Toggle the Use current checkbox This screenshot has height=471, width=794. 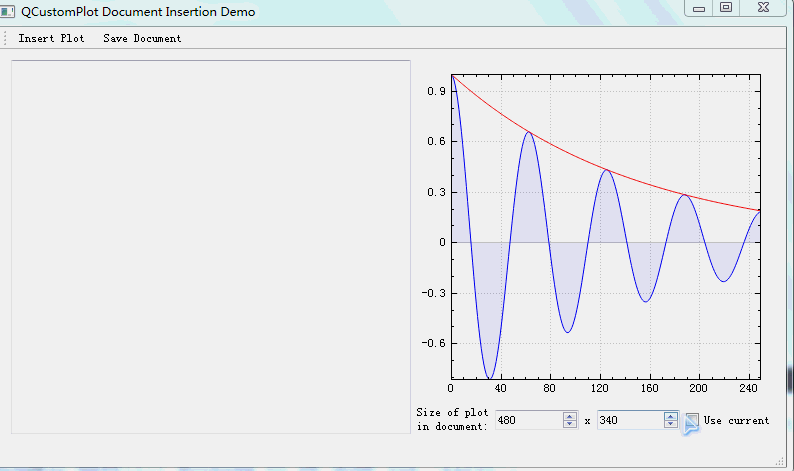(692, 420)
